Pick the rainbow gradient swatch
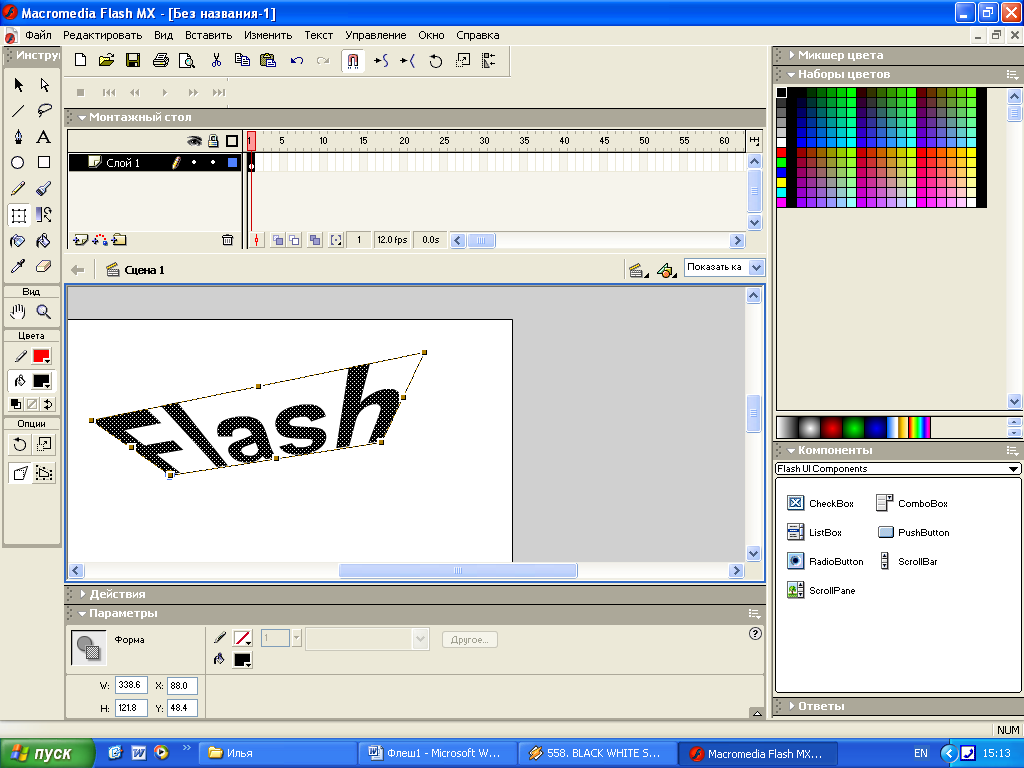This screenshot has height=768, width=1024. [x=920, y=428]
